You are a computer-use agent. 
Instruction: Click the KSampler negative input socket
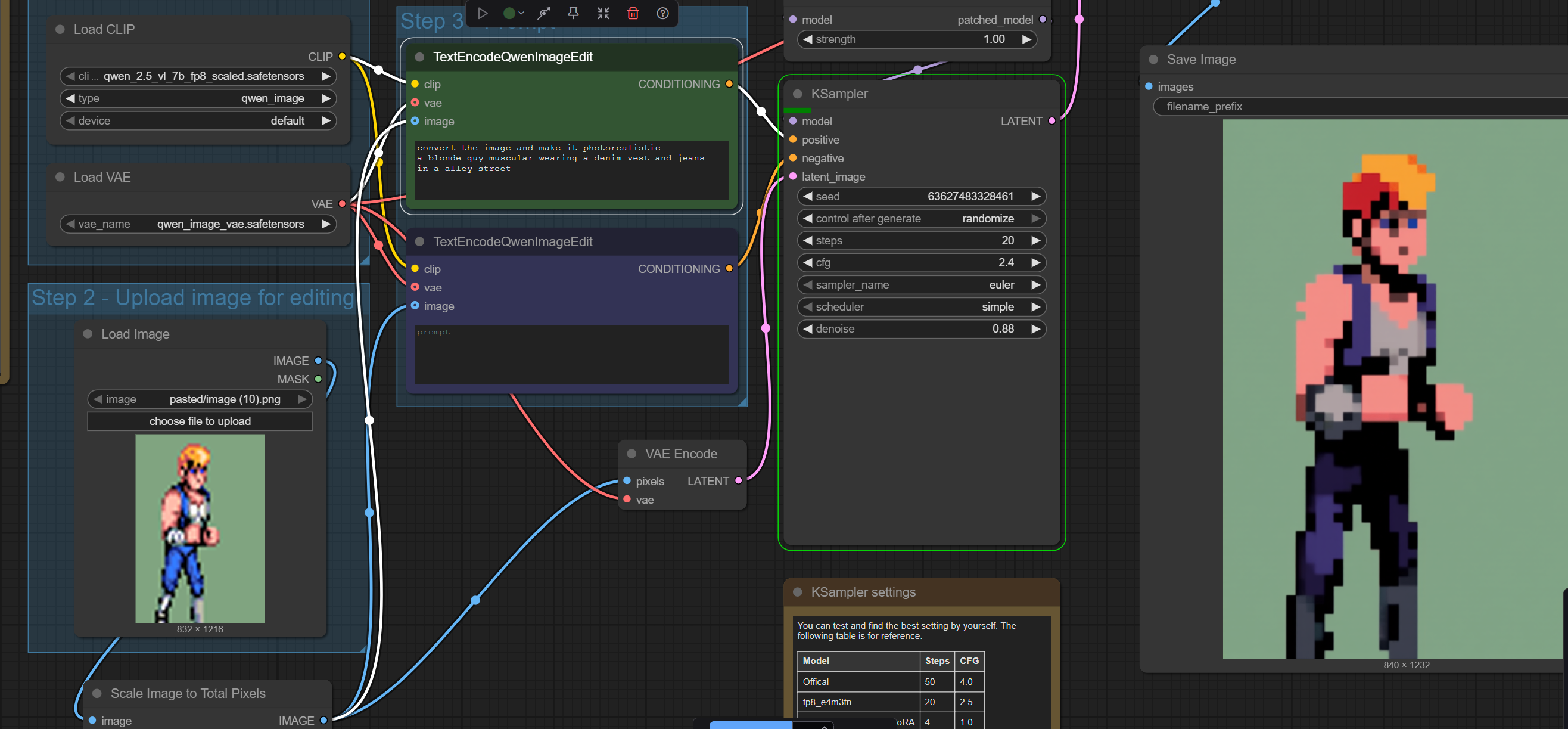793,158
